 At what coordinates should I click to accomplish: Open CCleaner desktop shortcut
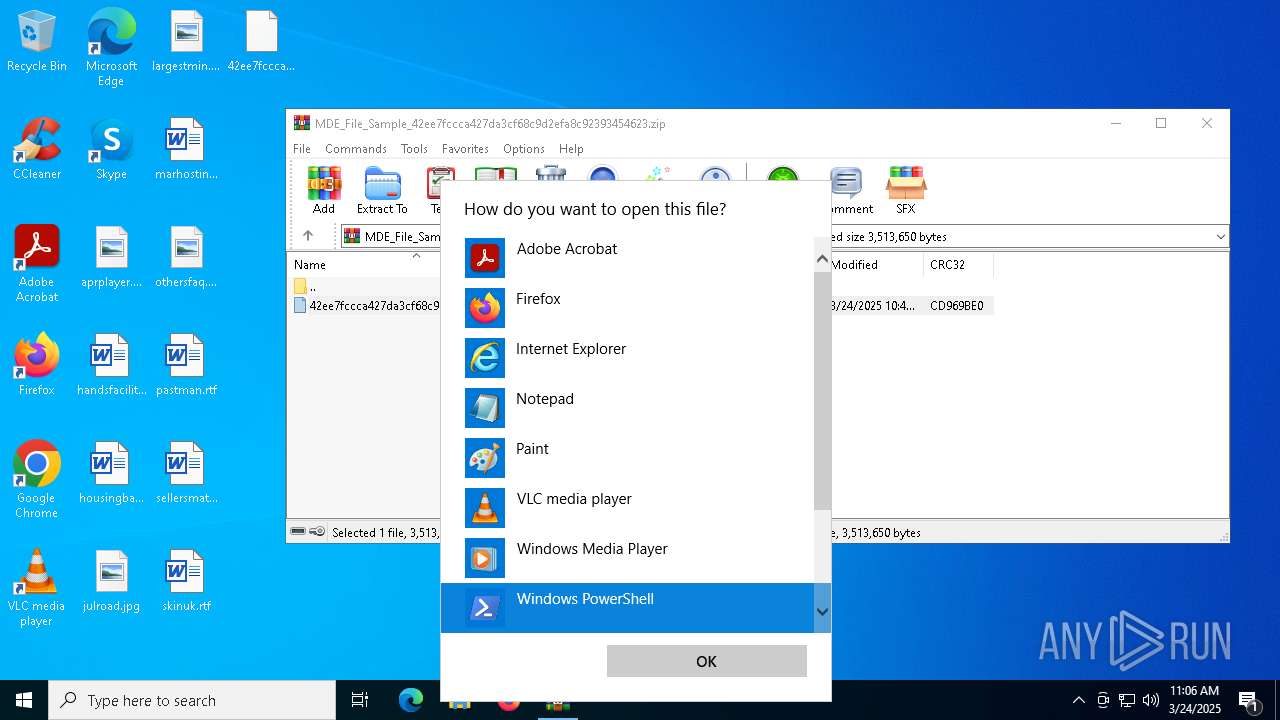pyautogui.click(x=37, y=150)
